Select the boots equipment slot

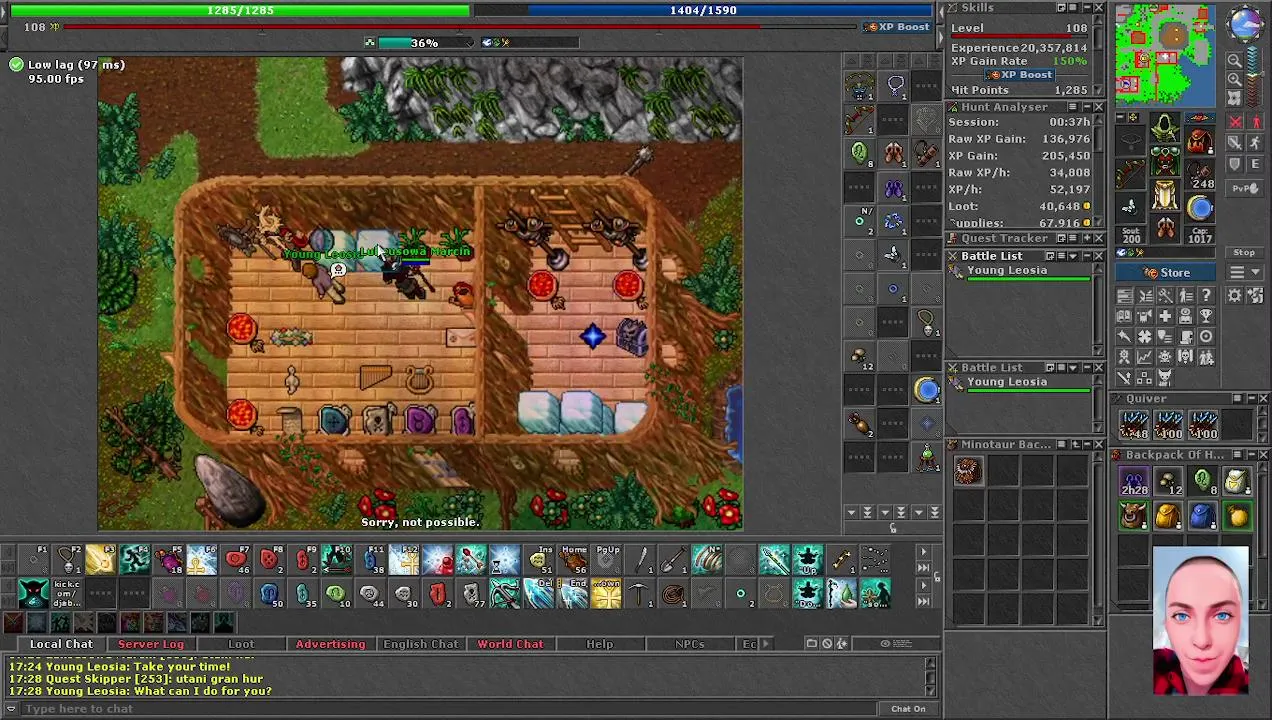1165,227
